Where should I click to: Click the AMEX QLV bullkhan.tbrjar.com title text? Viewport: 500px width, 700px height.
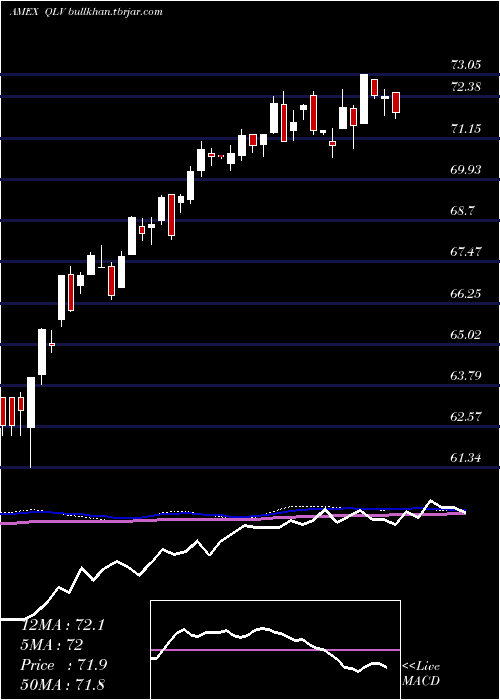[86, 12]
